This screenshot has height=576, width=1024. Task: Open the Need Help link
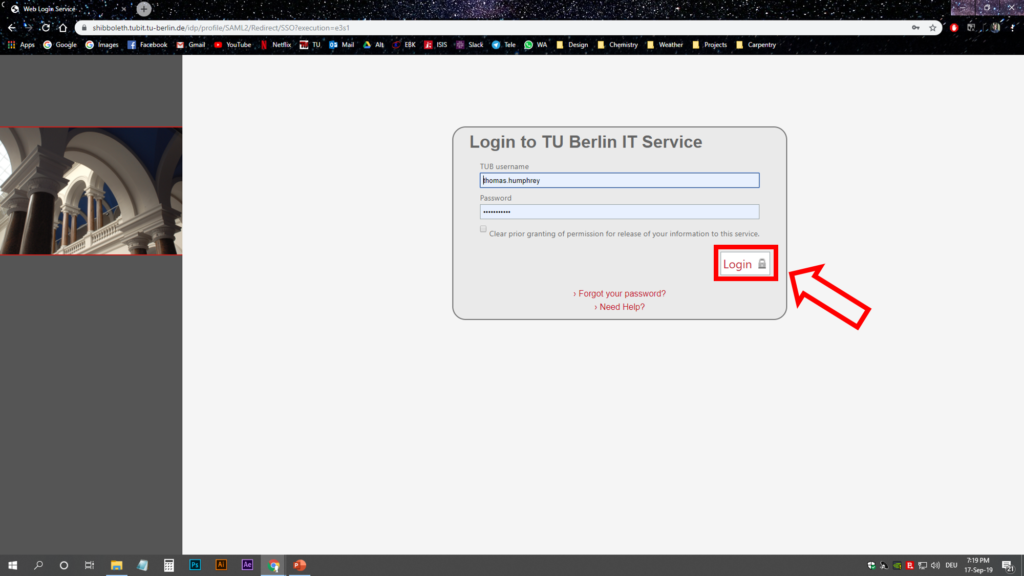(619, 307)
